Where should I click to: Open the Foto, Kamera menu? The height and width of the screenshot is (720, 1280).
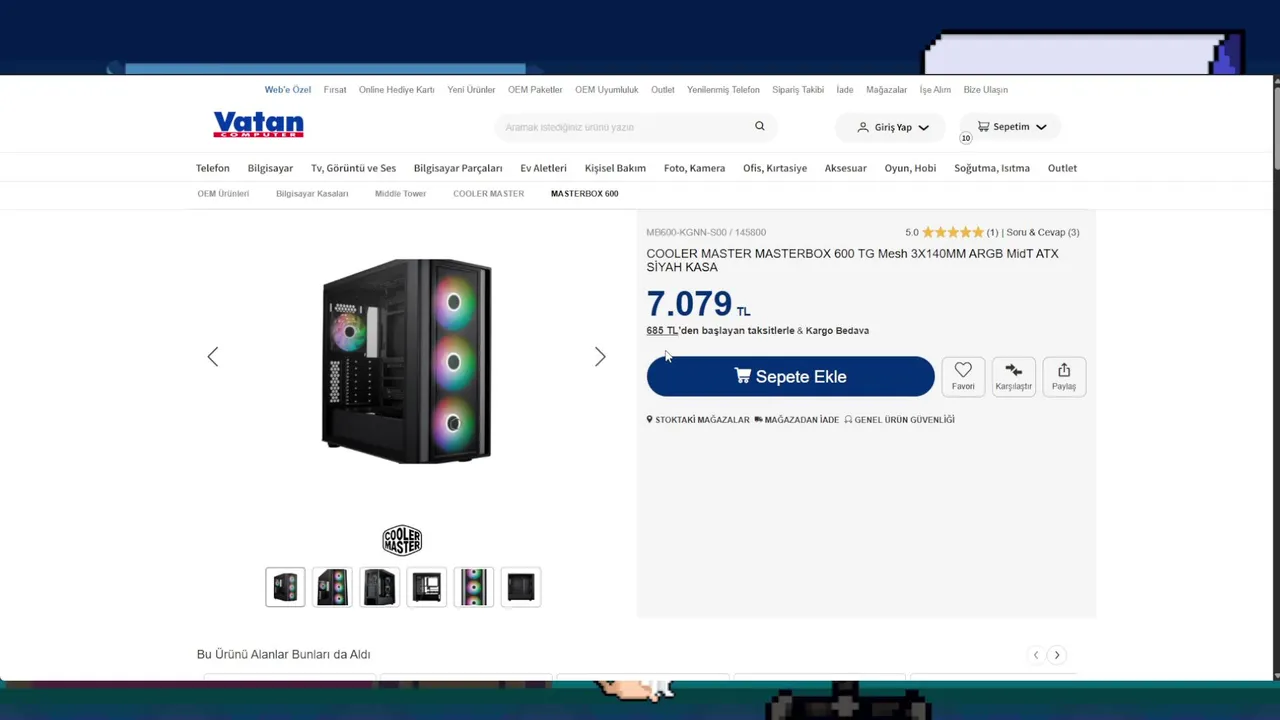694,168
